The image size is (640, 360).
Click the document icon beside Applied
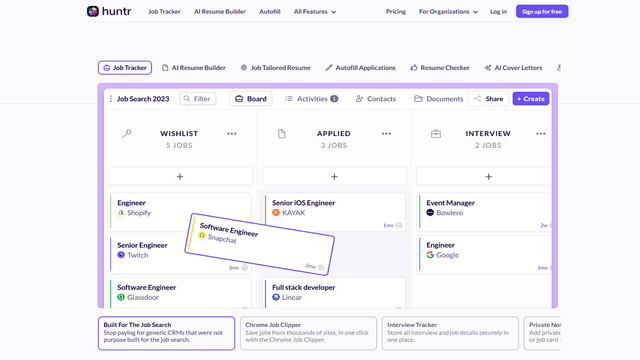(x=282, y=133)
